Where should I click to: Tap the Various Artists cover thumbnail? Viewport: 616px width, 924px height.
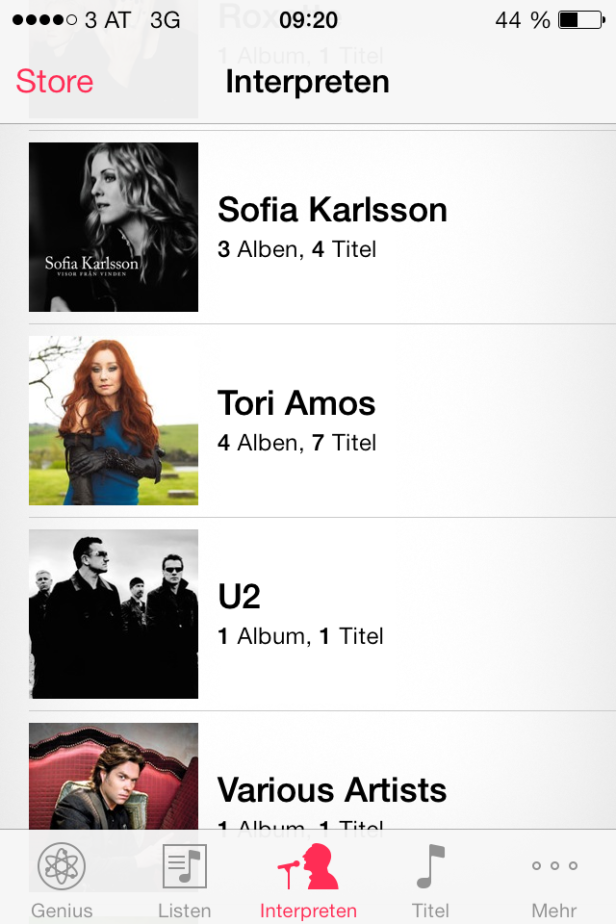113,776
